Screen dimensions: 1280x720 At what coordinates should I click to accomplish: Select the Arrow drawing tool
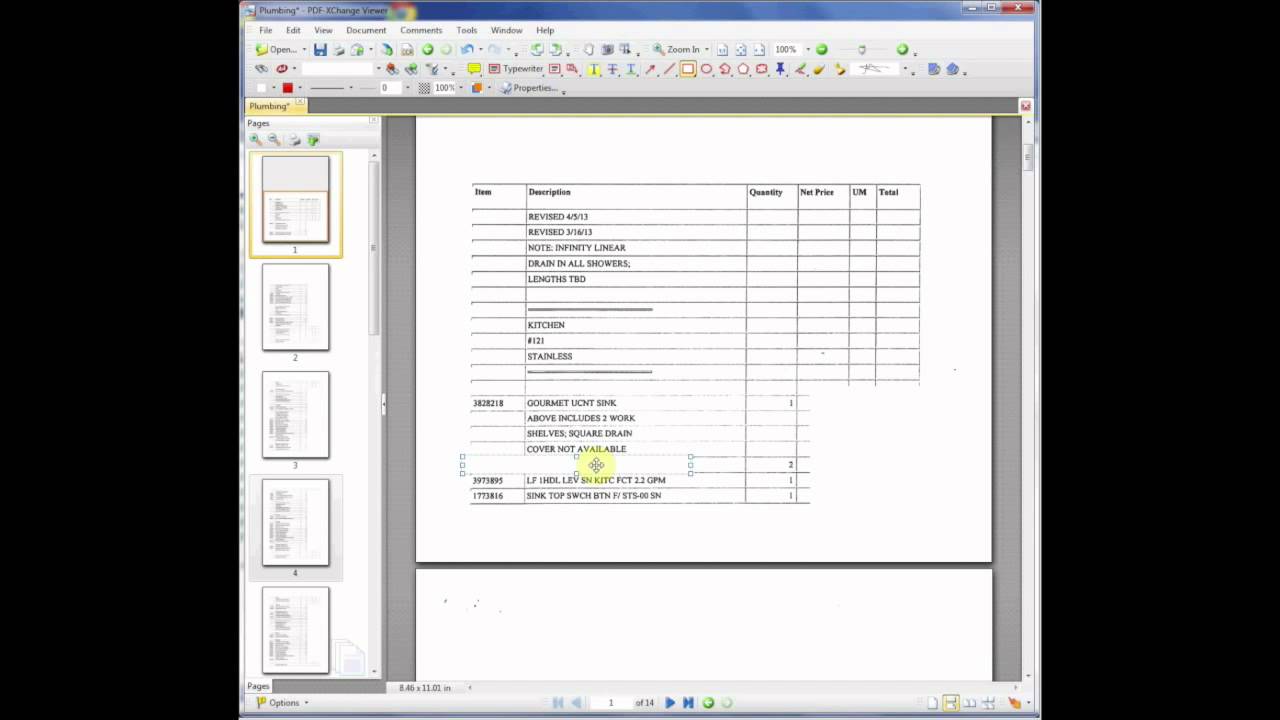pyautogui.click(x=650, y=69)
